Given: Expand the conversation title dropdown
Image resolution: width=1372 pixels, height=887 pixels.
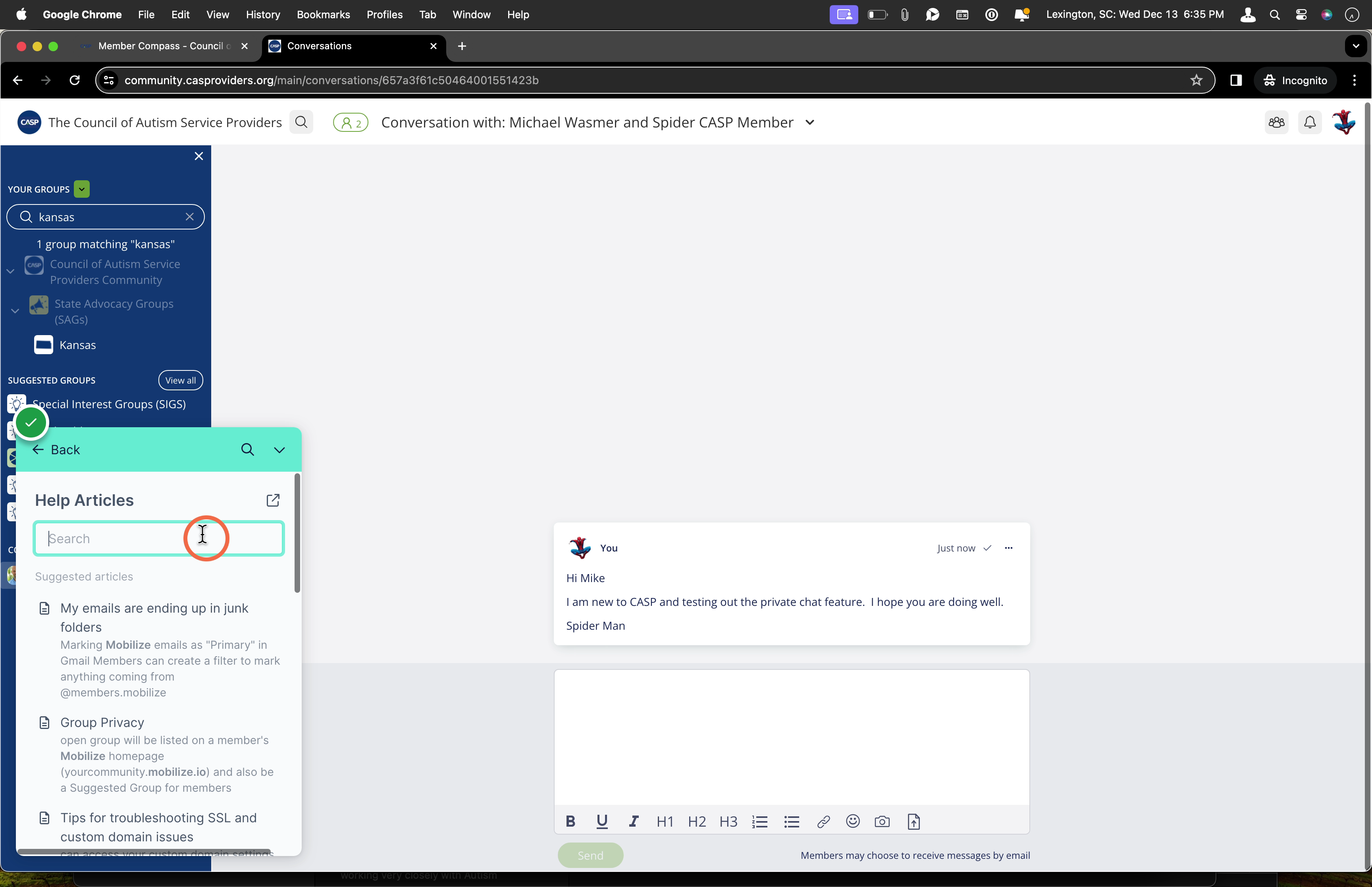Looking at the screenshot, I should (x=809, y=122).
